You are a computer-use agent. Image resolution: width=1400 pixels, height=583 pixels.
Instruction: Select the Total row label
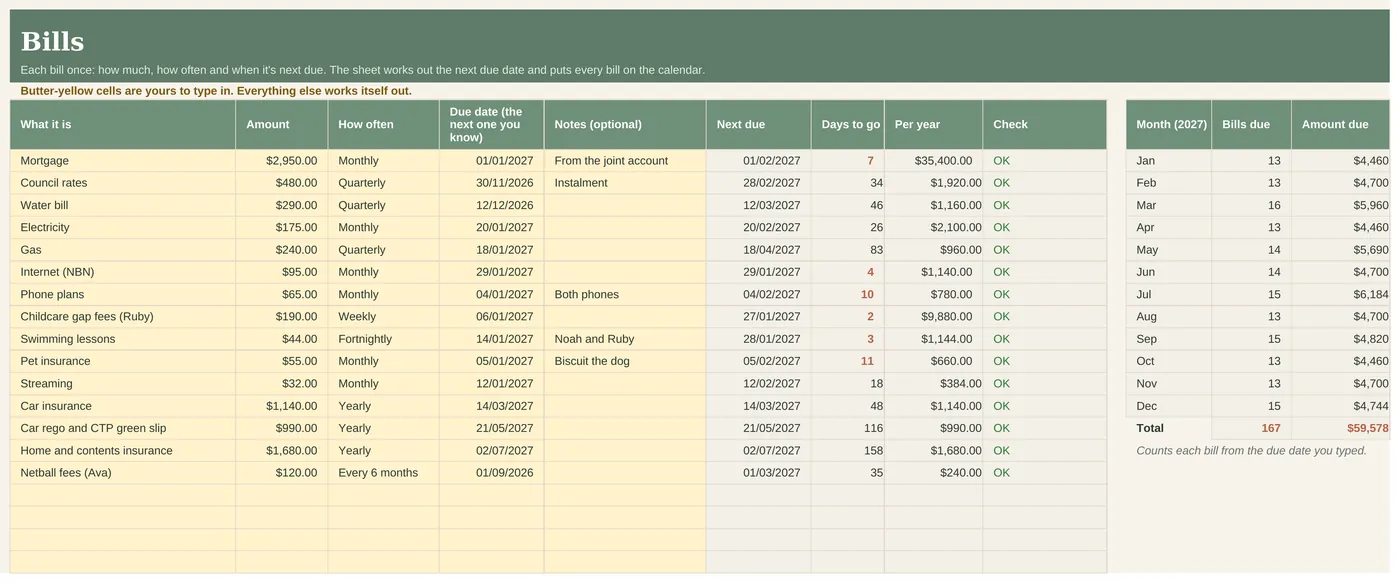[x=1168, y=428]
